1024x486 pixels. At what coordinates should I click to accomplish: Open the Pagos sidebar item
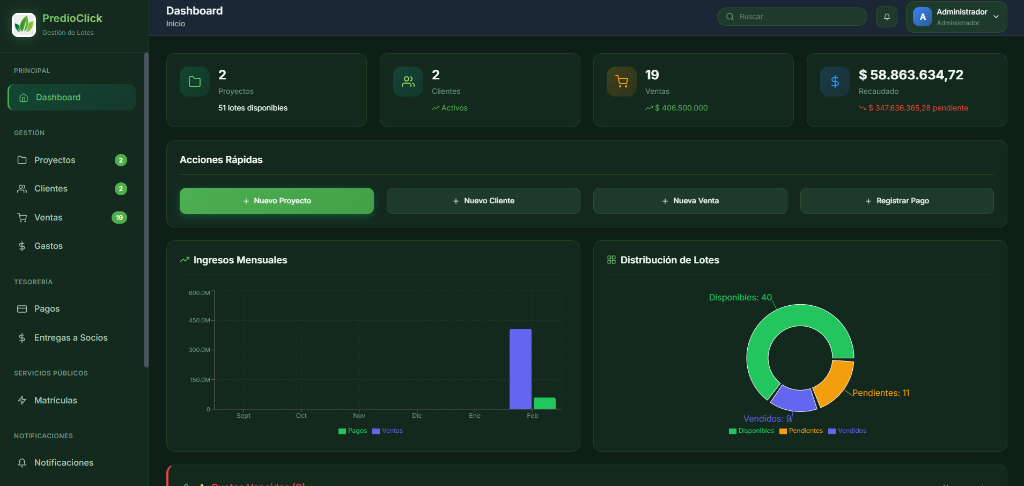tap(72, 309)
